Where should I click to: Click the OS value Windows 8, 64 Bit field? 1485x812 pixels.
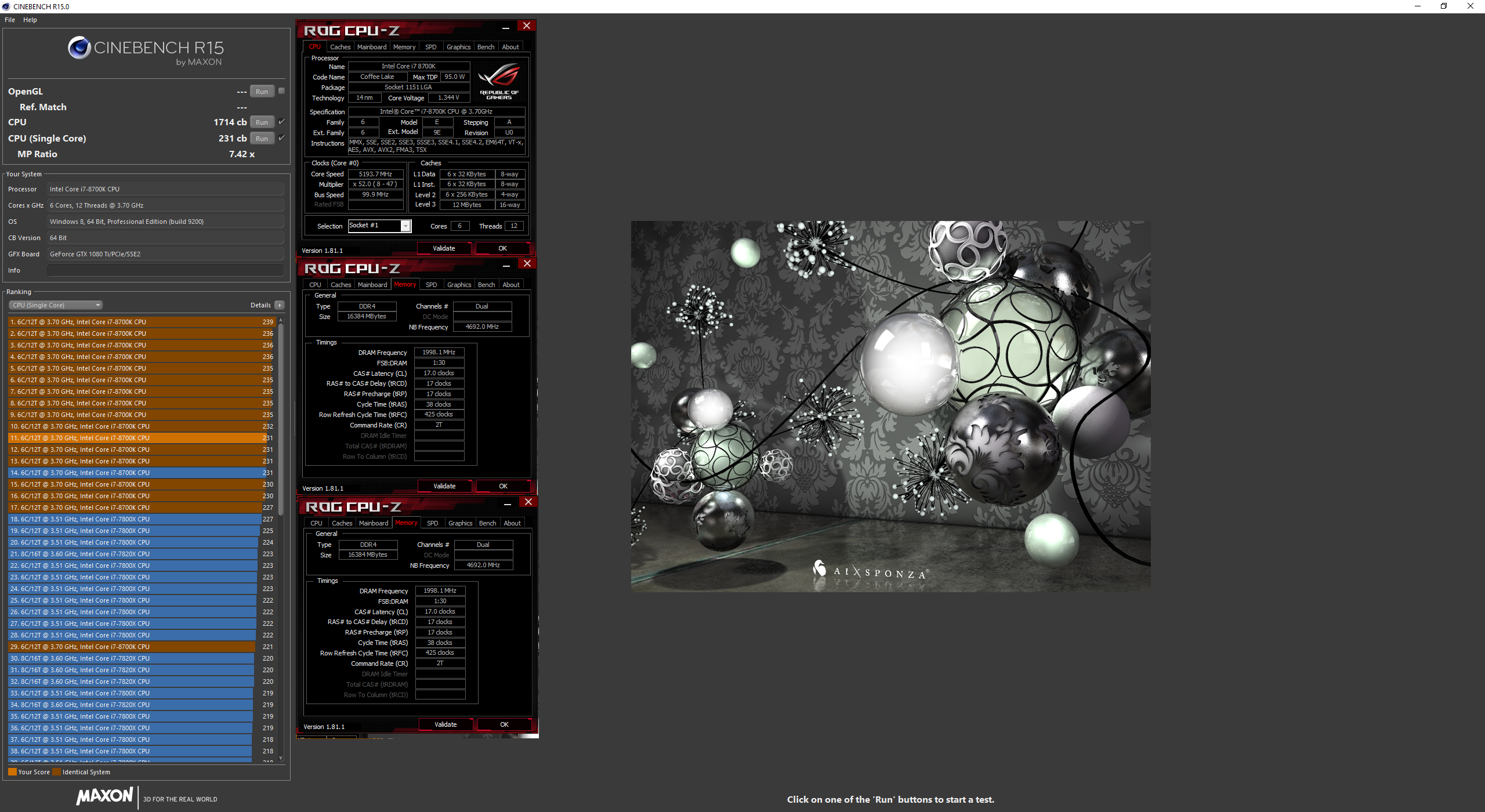click(x=166, y=222)
